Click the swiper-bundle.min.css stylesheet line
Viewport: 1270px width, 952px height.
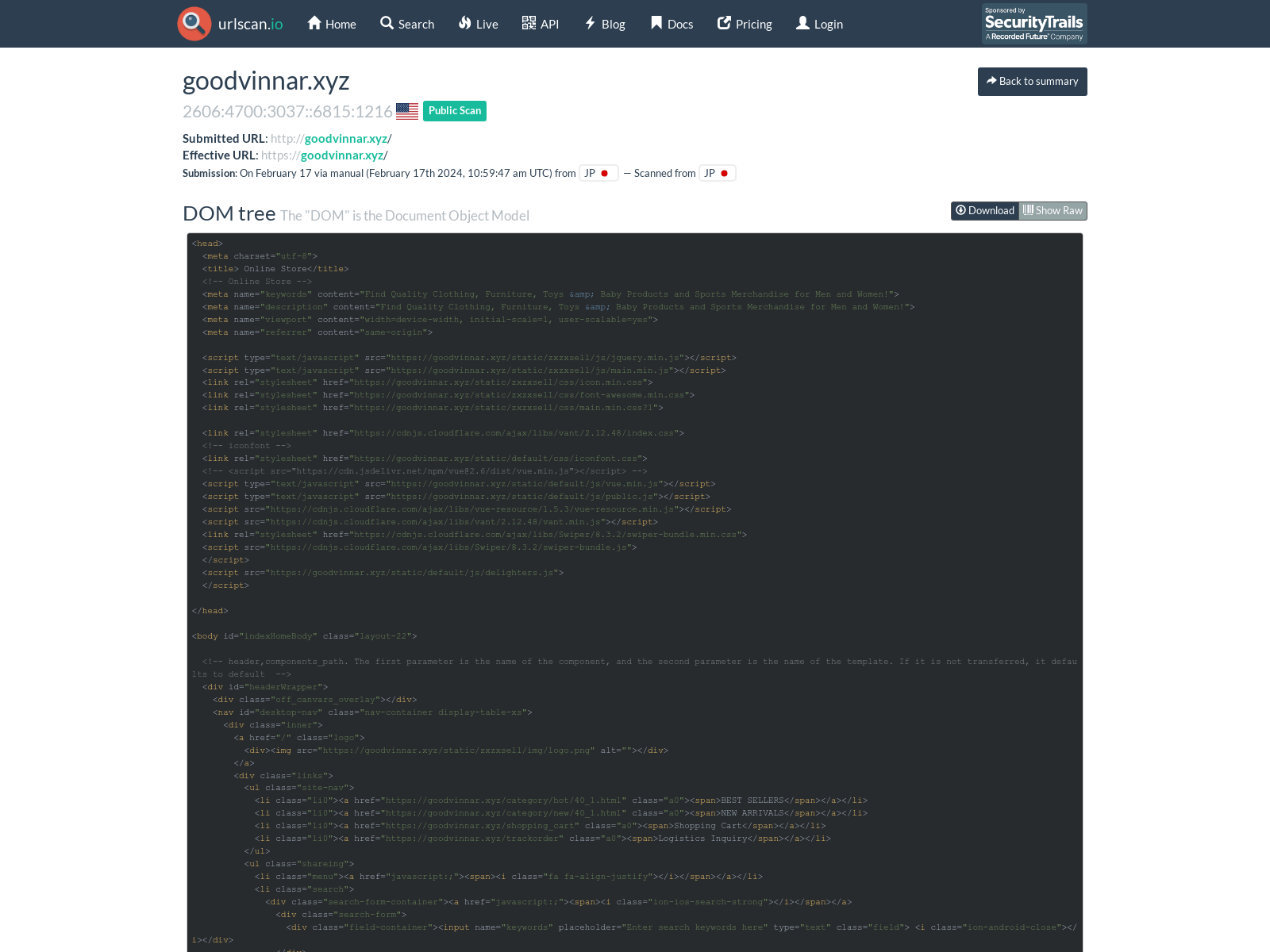475,535
